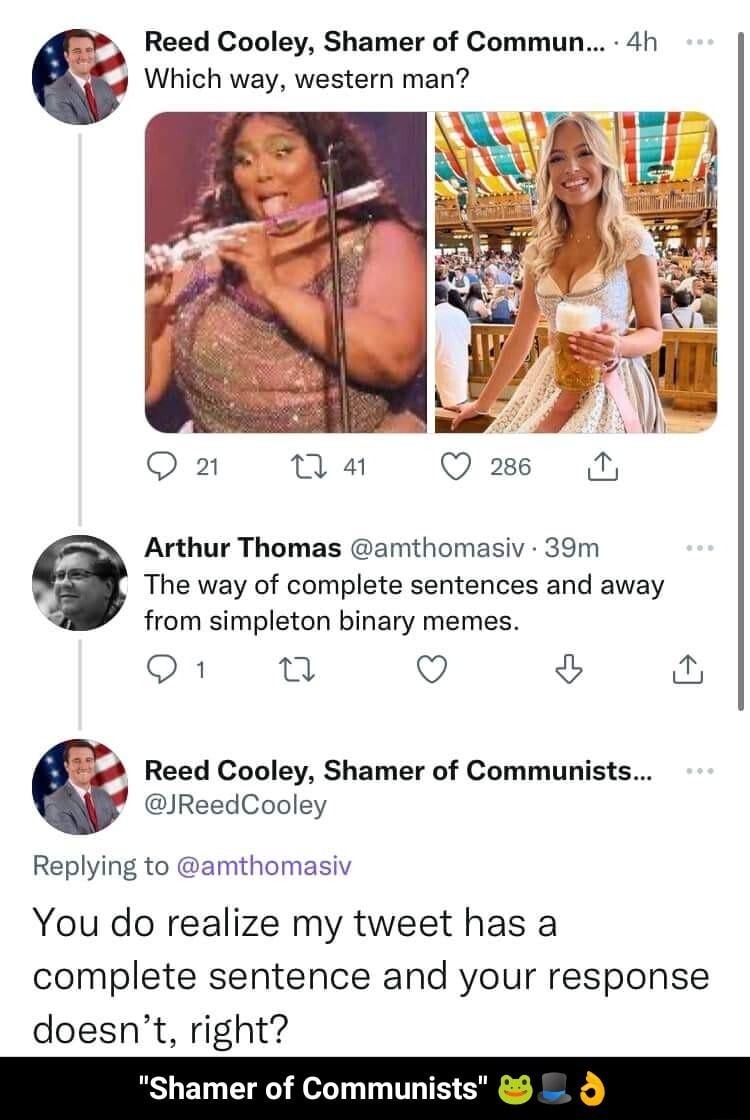This screenshot has height=1120, width=750.
Task: Open the share icon on Reed Cooley's tweet
Action: (603, 465)
